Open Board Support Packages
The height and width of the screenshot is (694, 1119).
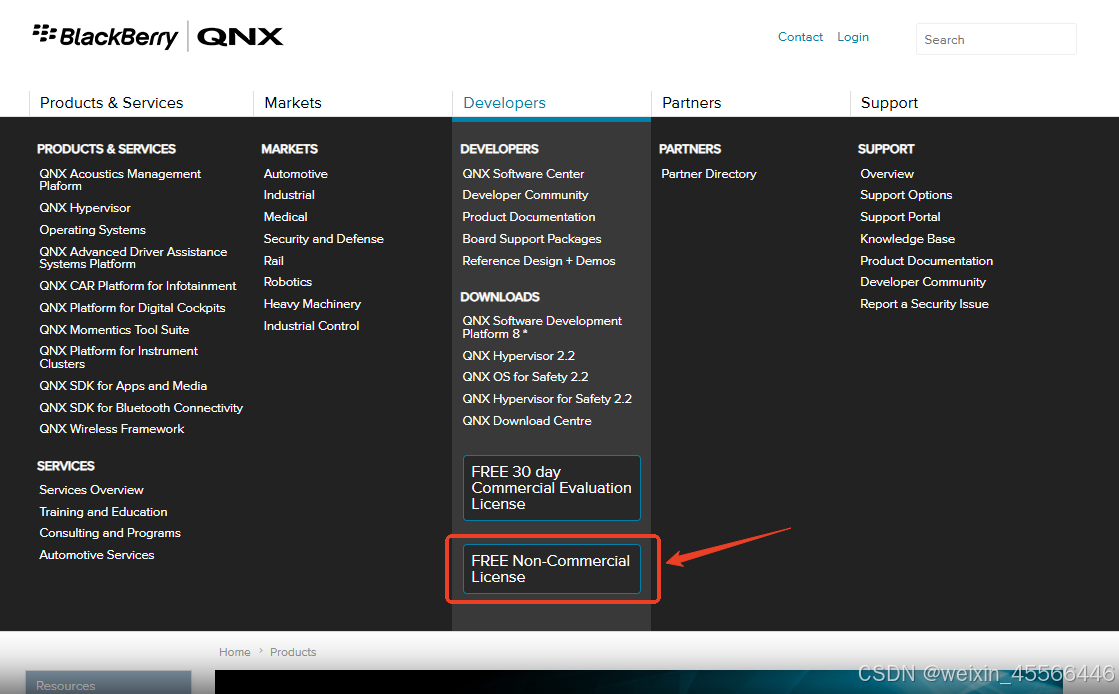click(532, 238)
